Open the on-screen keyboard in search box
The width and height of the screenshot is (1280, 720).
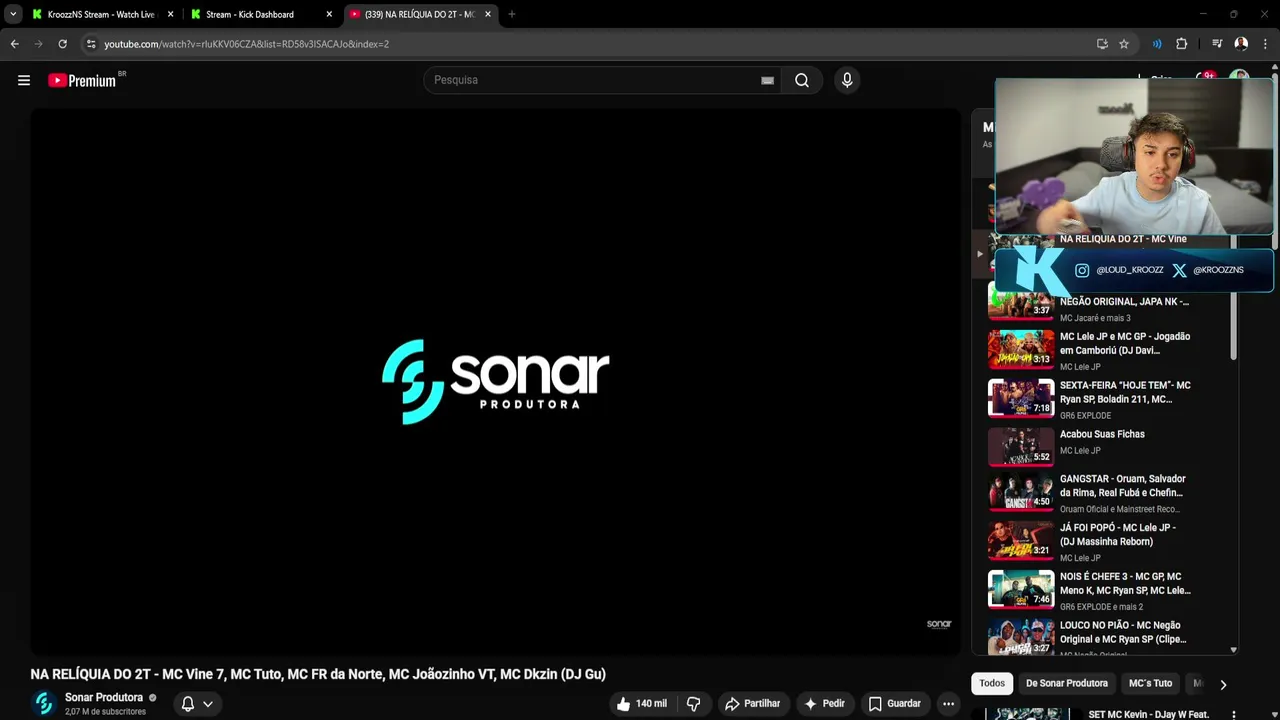click(x=767, y=80)
